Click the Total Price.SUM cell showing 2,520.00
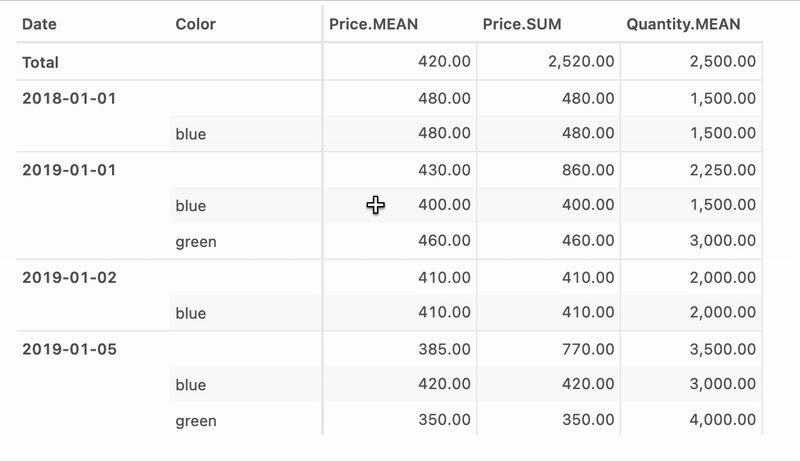This screenshot has height=462, width=800. (x=581, y=62)
